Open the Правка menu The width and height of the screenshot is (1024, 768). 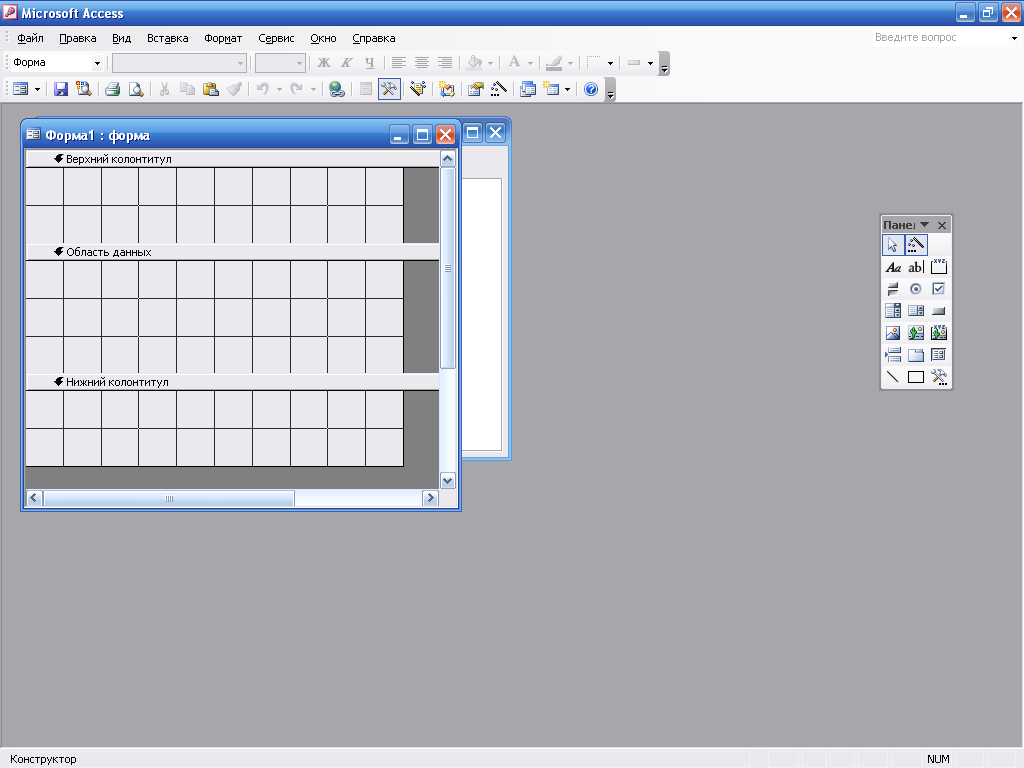click(x=78, y=38)
